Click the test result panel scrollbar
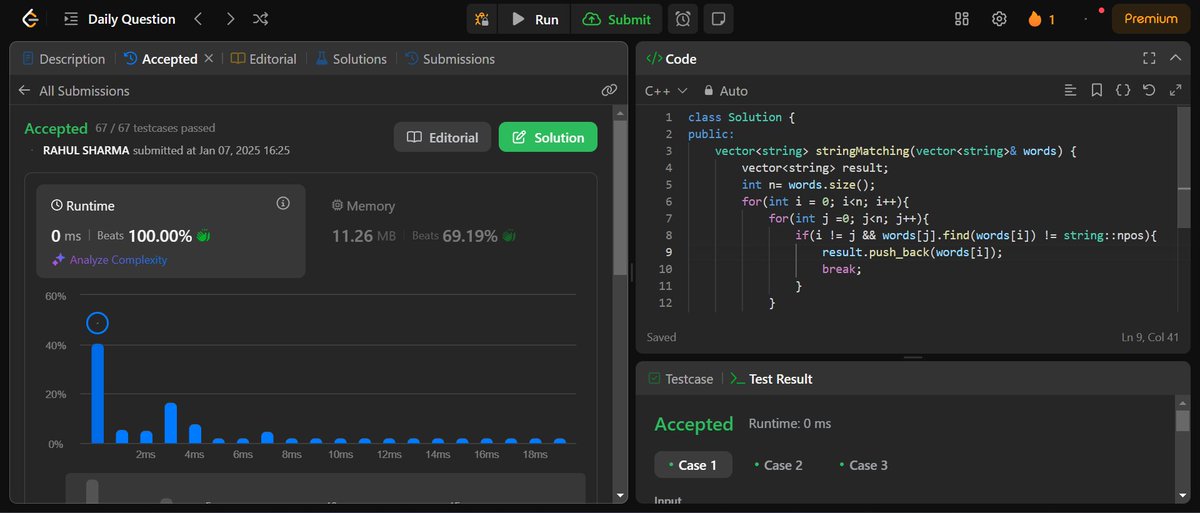1200x513 pixels. (1183, 420)
